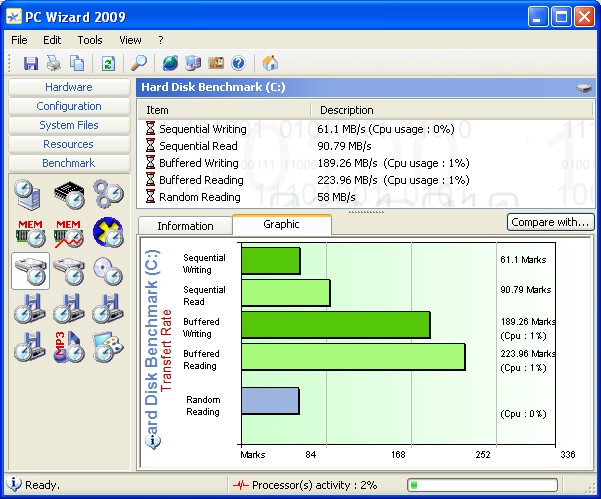Select the gears benchmark icon
The image size is (601, 499).
(108, 194)
